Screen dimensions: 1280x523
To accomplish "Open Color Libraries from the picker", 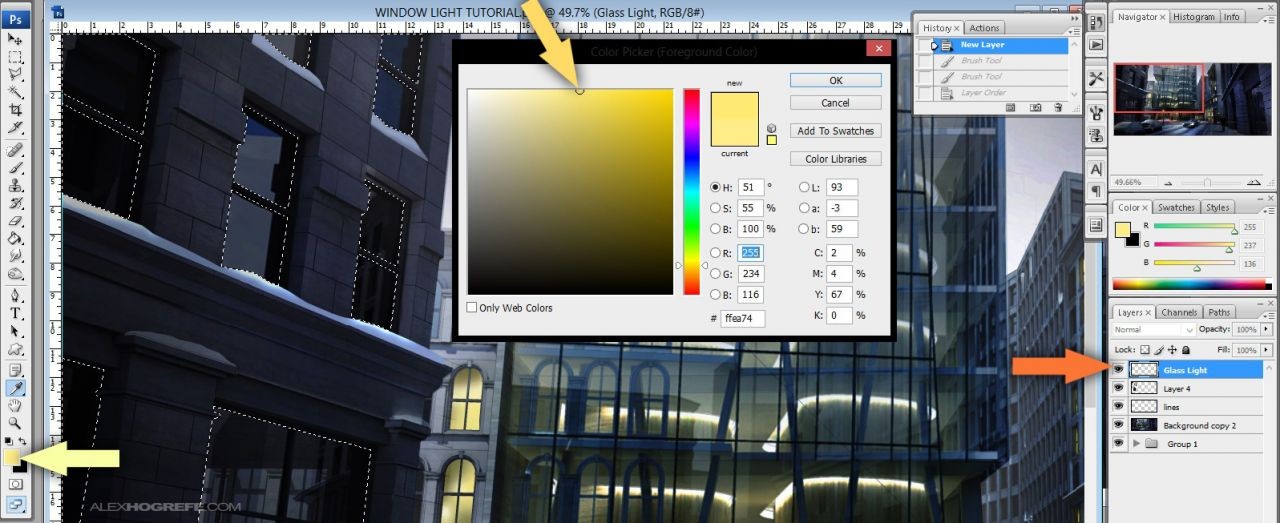I will click(x=835, y=159).
